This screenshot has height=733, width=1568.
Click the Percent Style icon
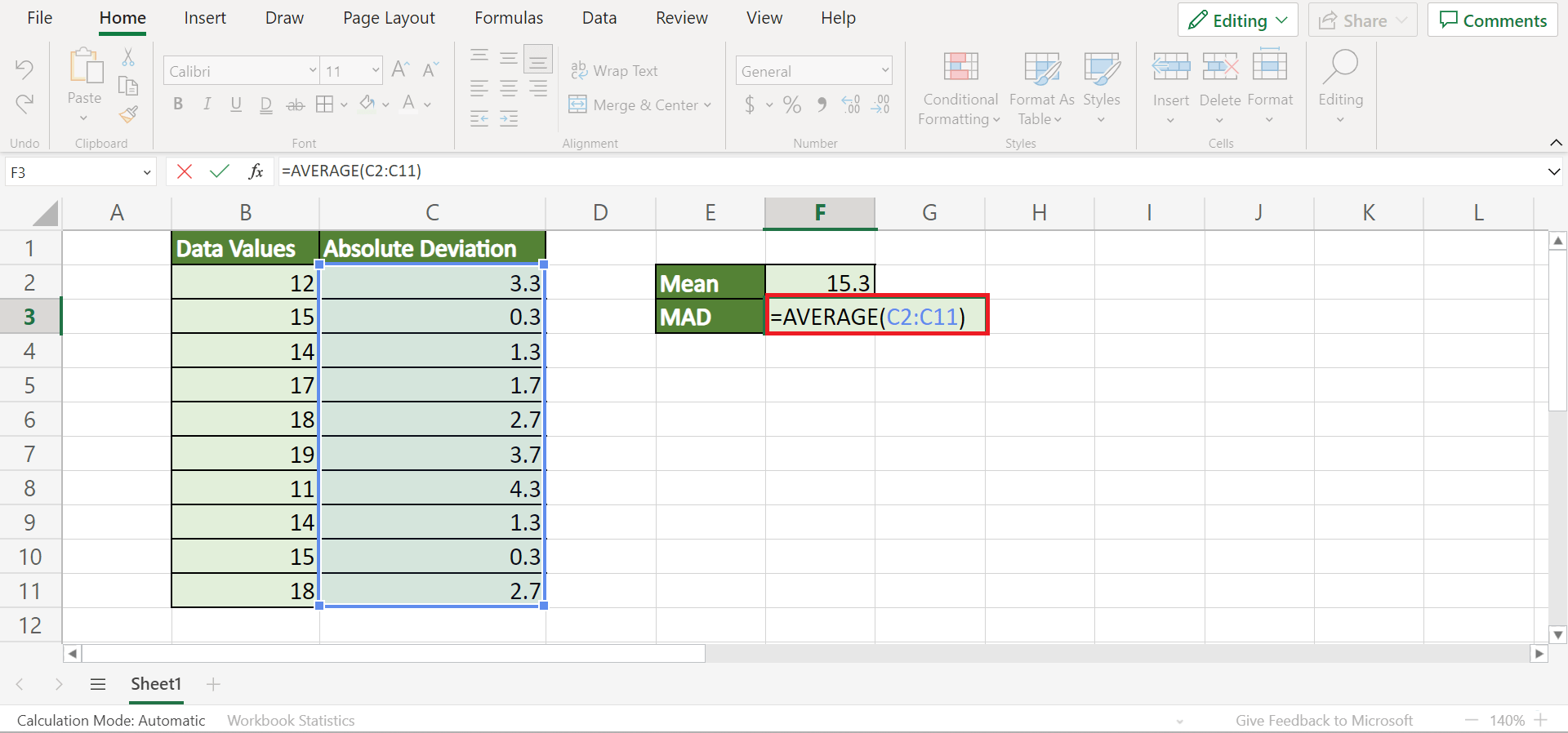pyautogui.click(x=791, y=104)
